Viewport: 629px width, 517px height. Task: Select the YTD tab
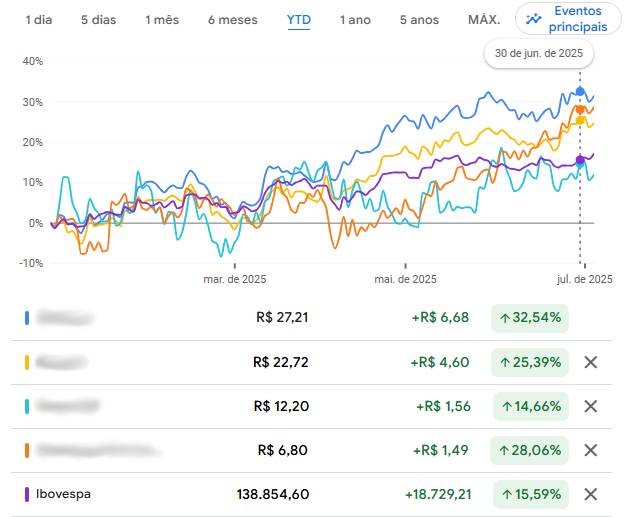[299, 20]
